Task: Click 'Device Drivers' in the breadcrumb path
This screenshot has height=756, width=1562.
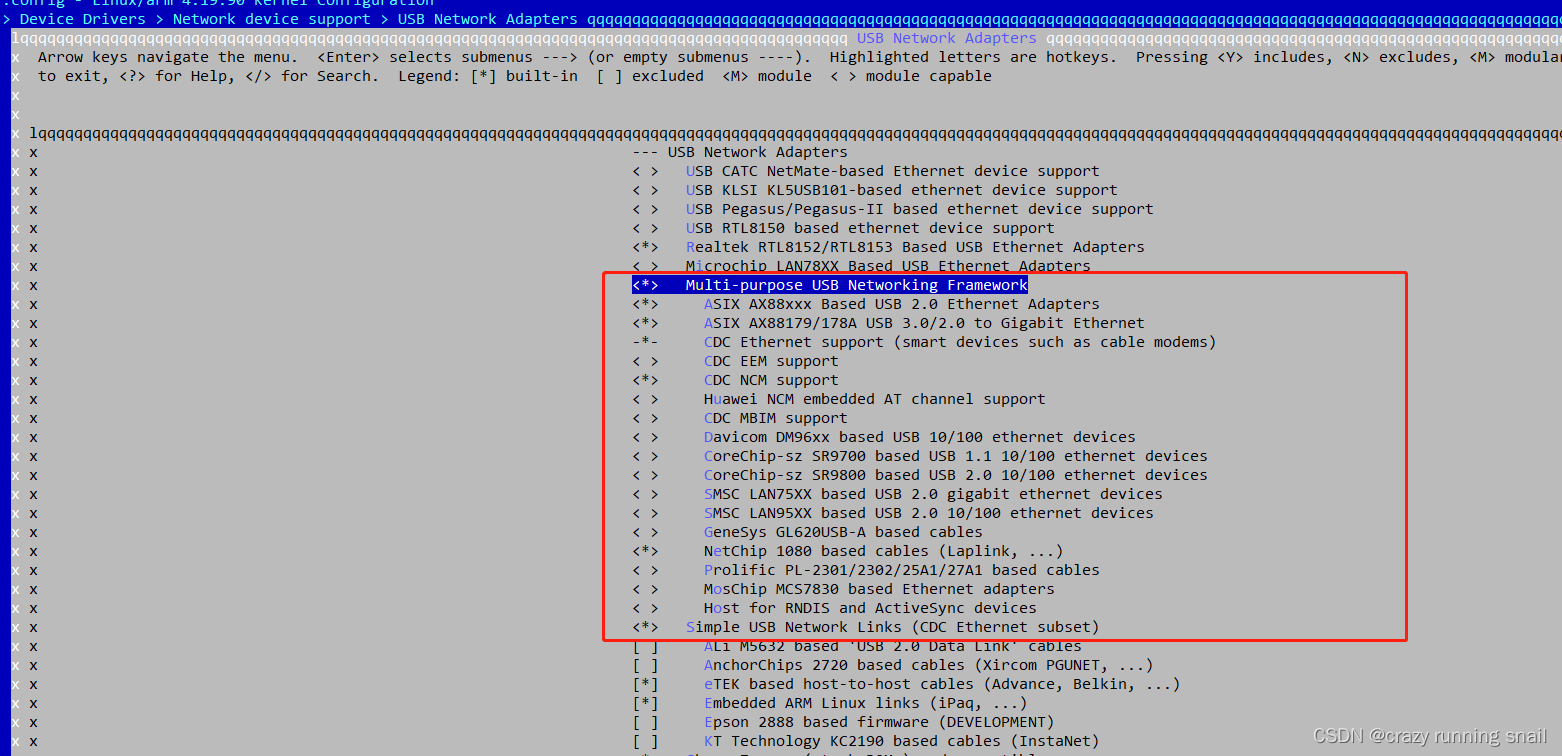Action: [83, 19]
